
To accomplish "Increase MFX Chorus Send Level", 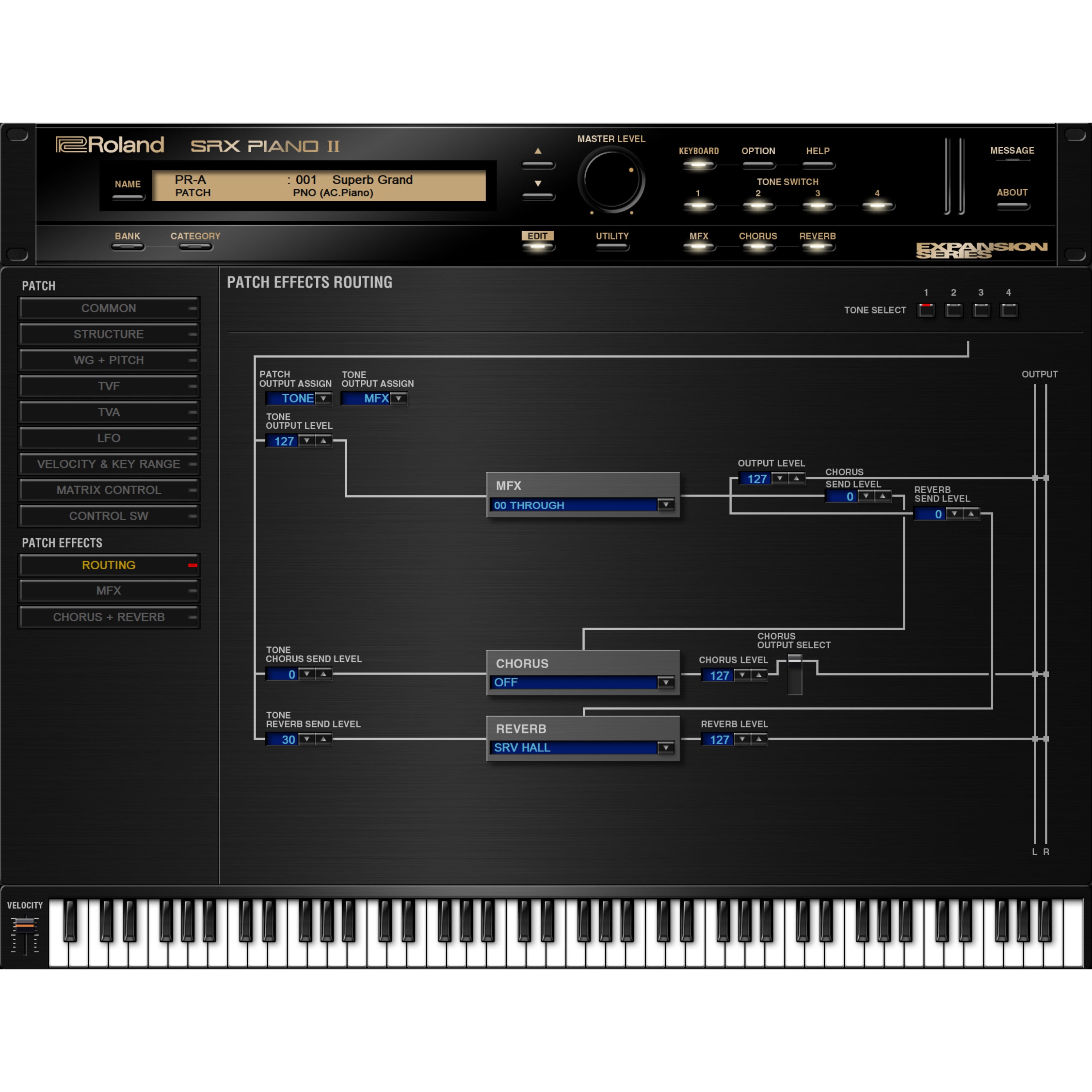I will [883, 496].
